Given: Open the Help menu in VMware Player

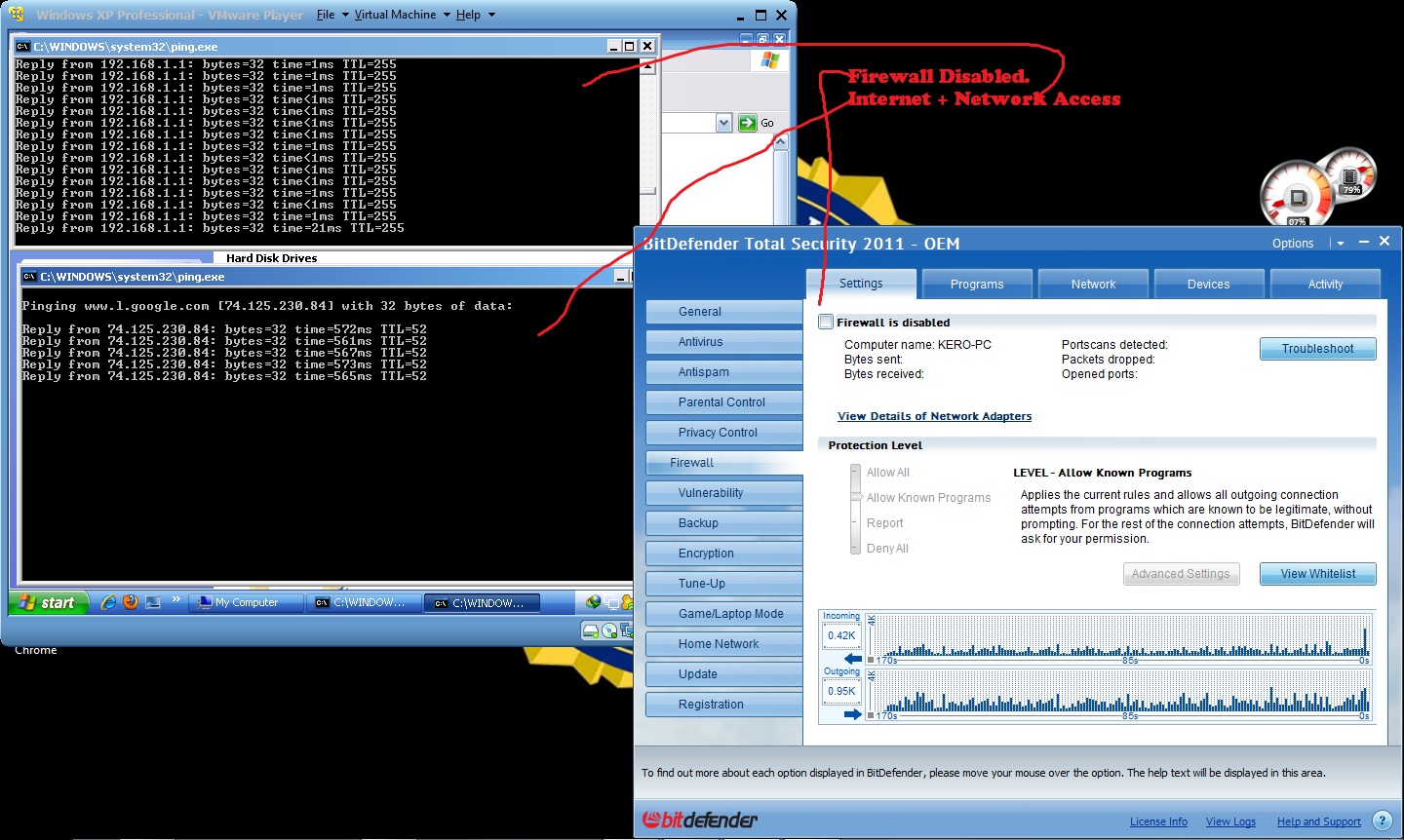Looking at the screenshot, I should (x=475, y=15).
